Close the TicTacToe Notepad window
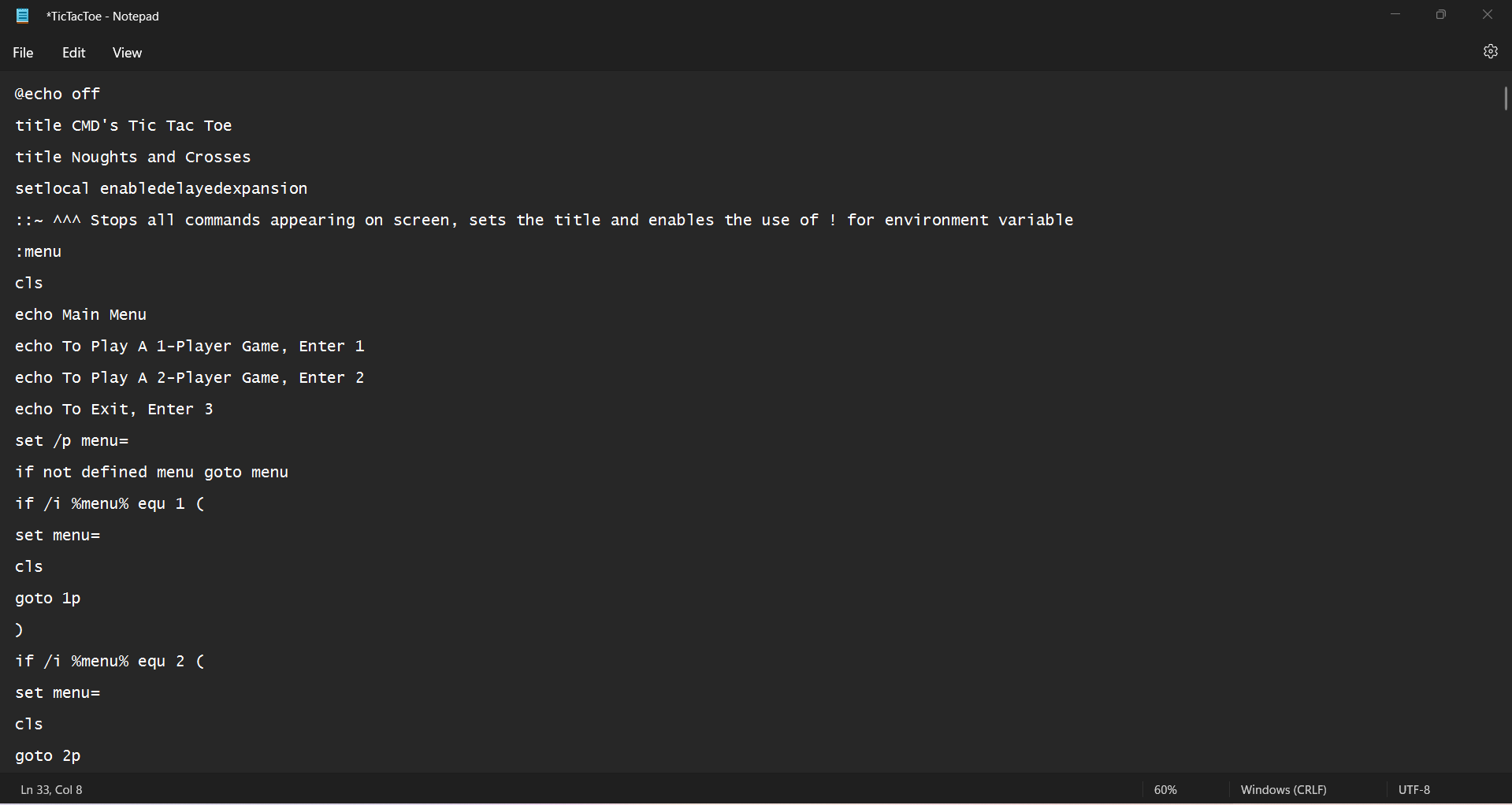 click(1487, 15)
